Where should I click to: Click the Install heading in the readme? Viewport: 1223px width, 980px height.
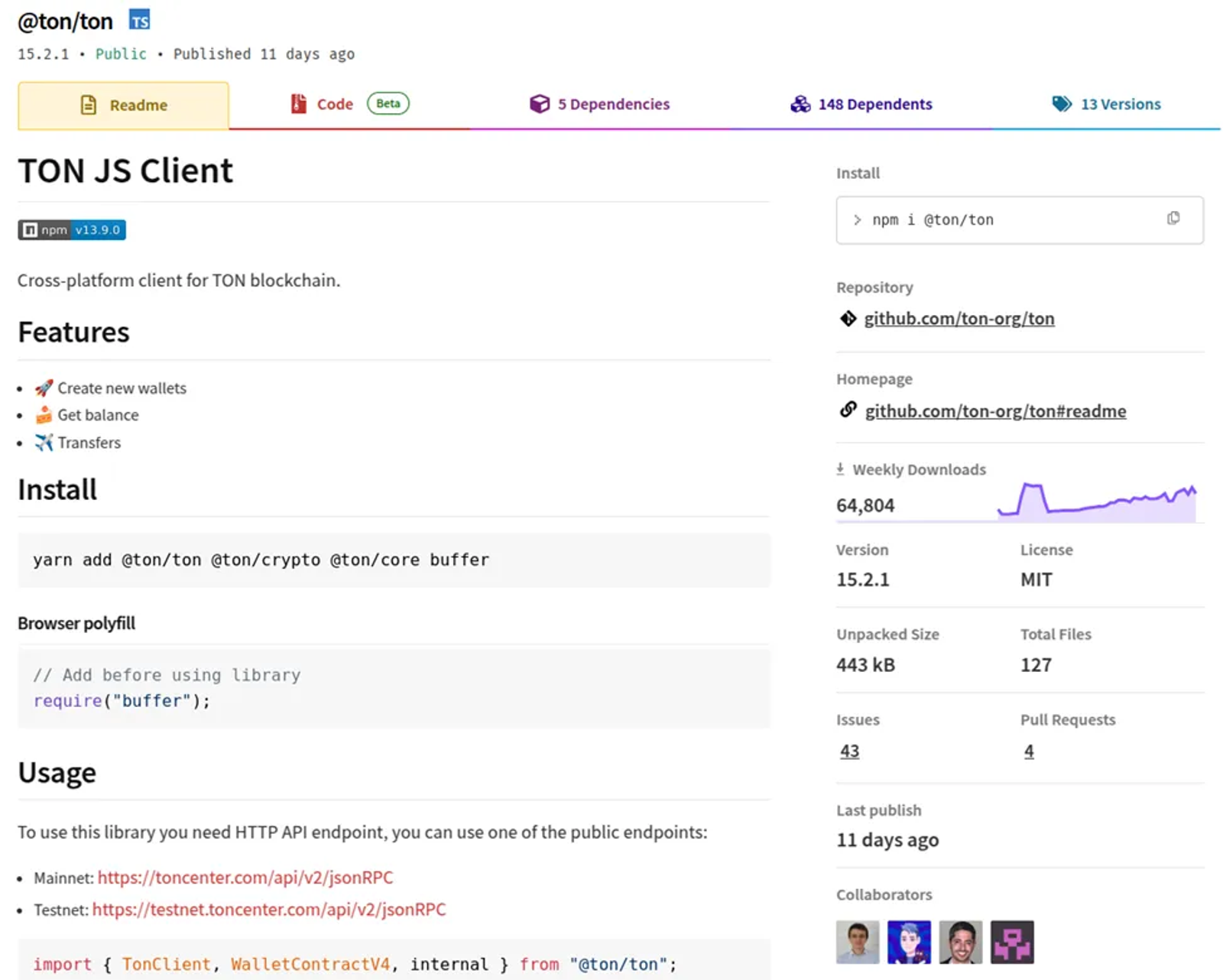57,489
